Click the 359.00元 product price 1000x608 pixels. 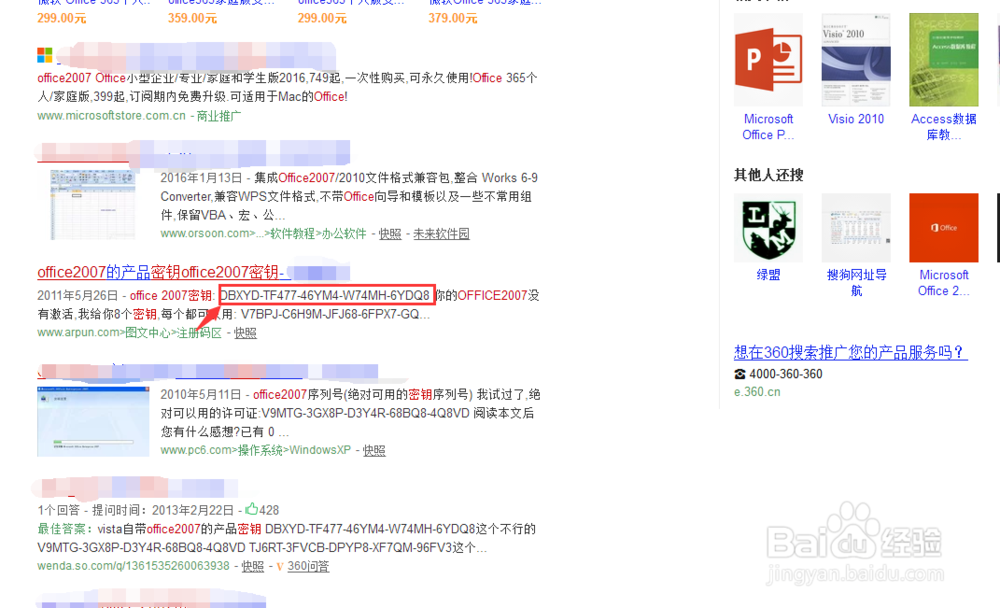pyautogui.click(x=192, y=19)
